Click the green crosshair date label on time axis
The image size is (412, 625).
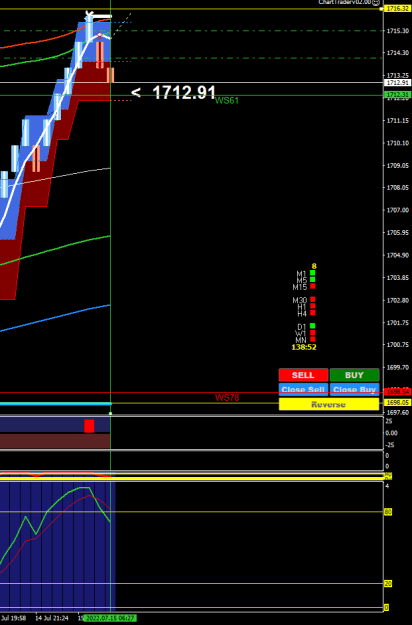point(109,618)
